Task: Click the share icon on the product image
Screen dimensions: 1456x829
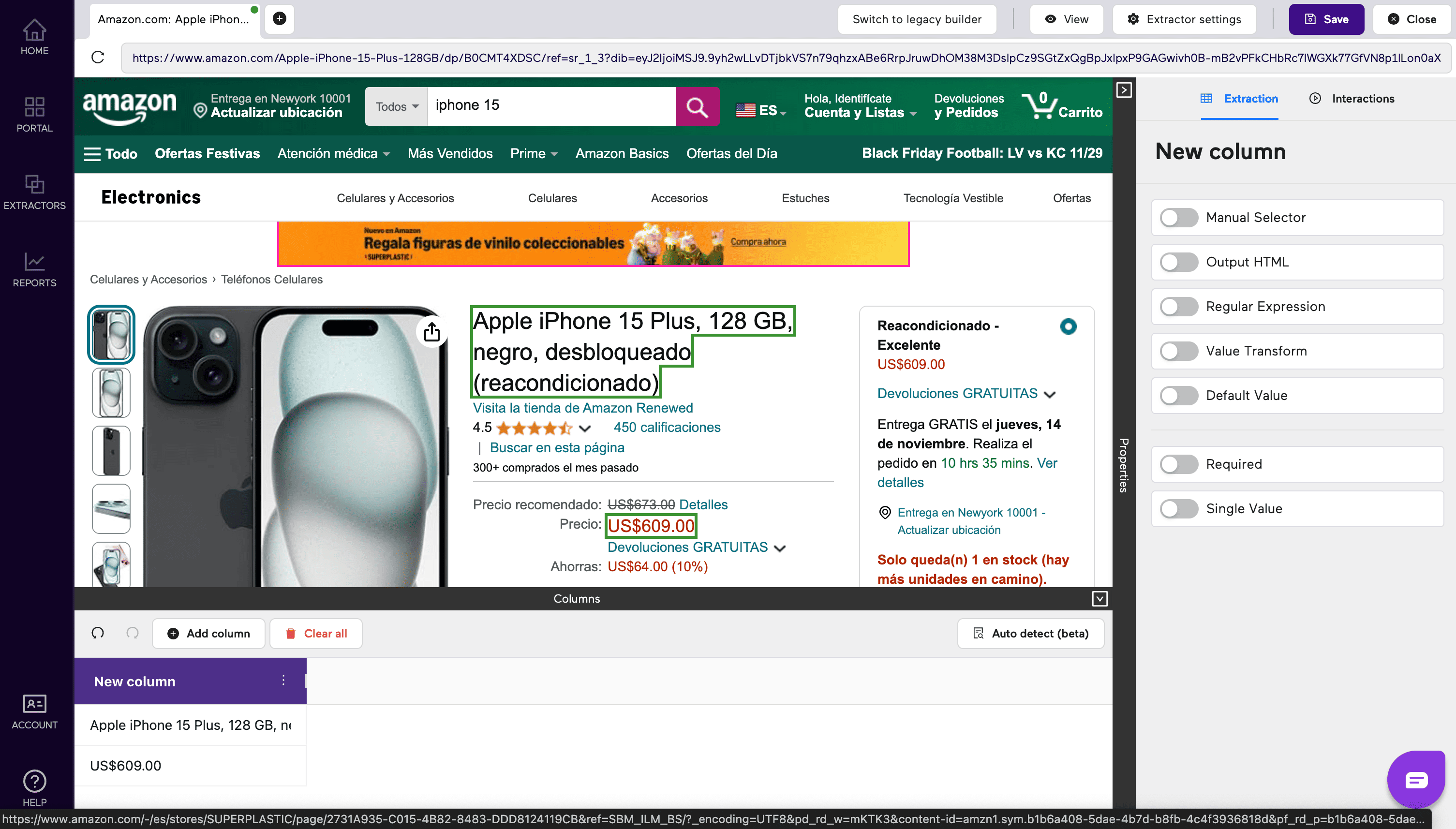Action: point(431,331)
